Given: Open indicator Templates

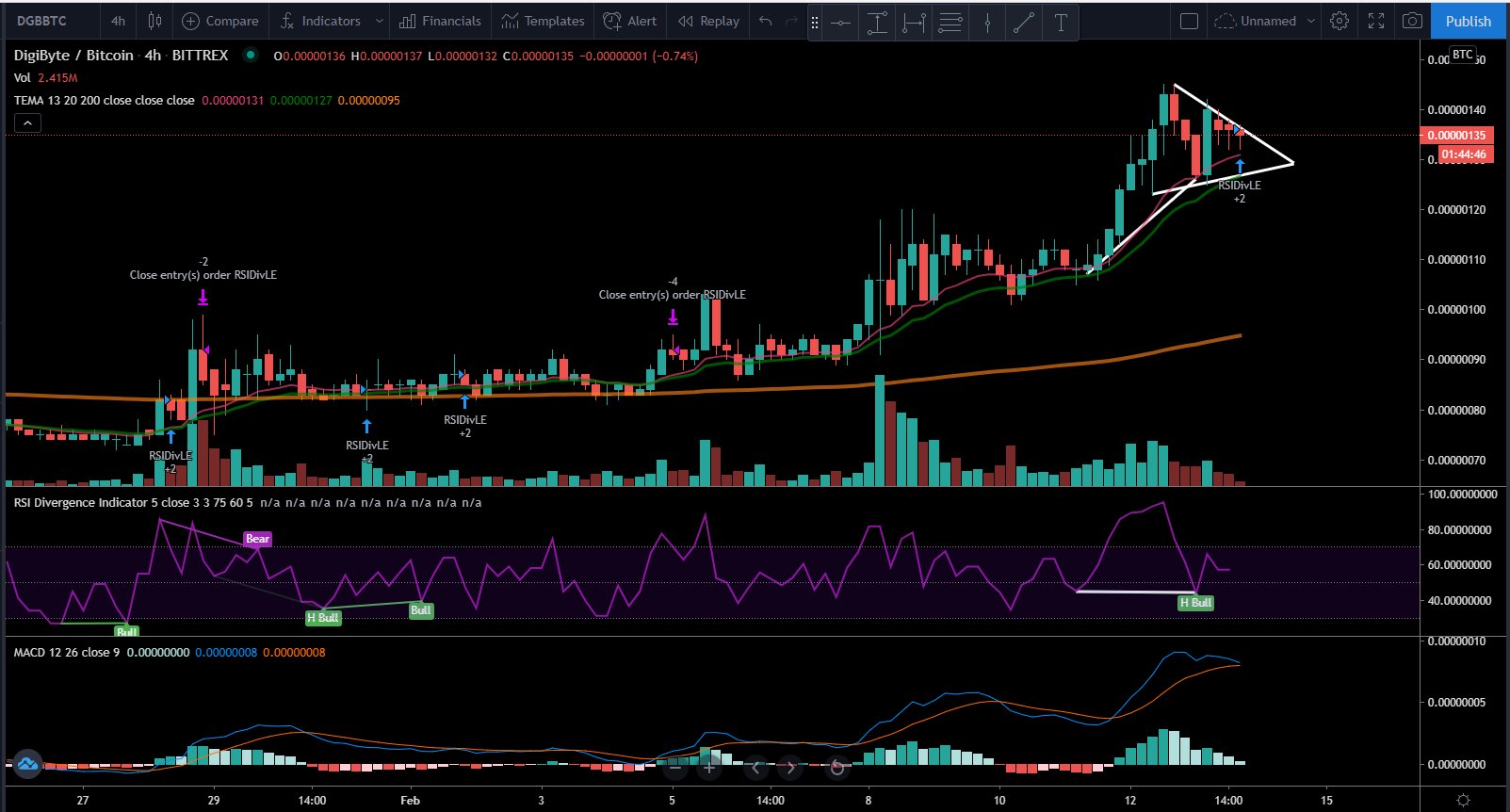Looking at the screenshot, I should 543,21.
